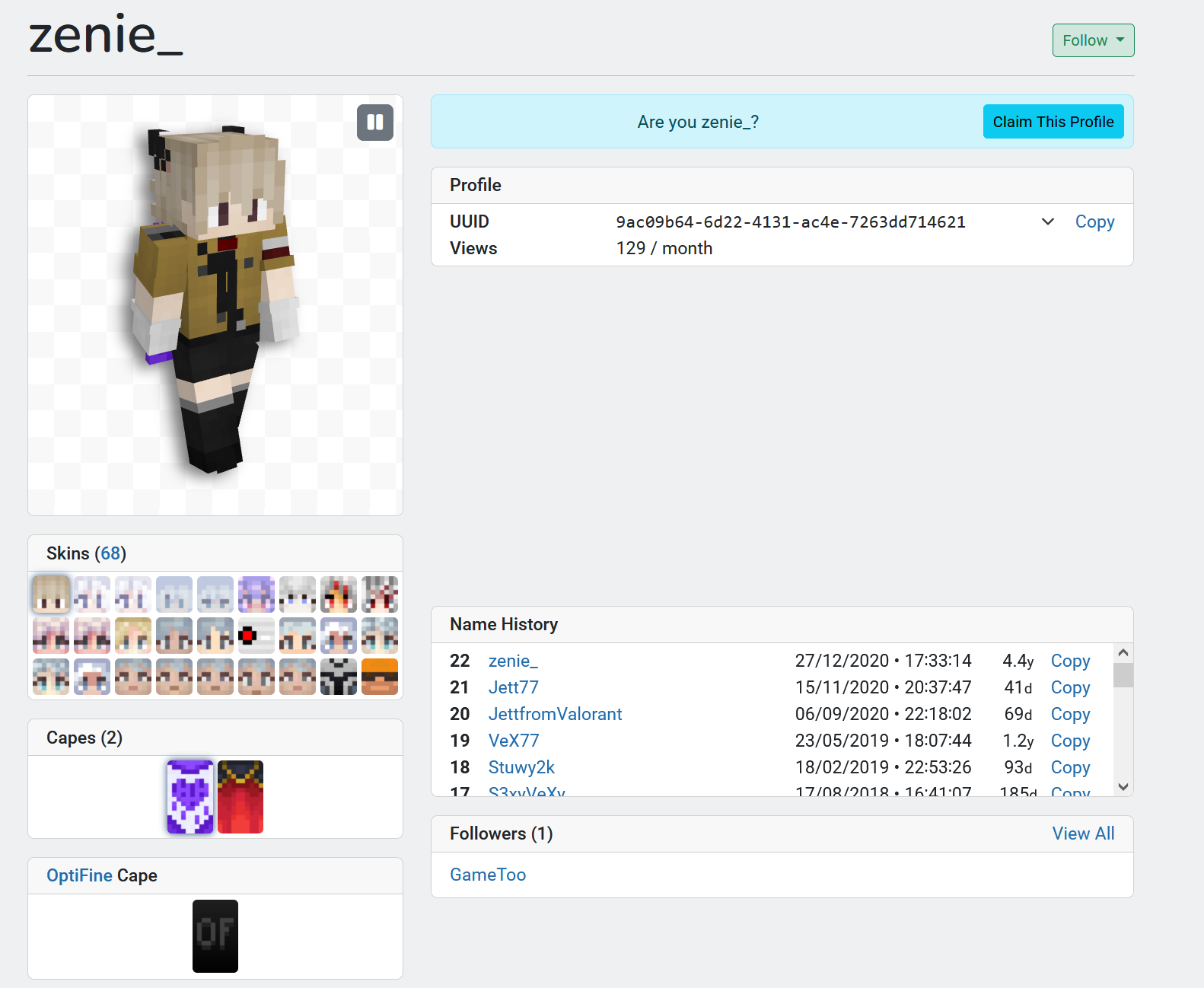Copy the name Jett77 from history
Image resolution: width=1204 pixels, height=988 pixels.
coord(1070,687)
